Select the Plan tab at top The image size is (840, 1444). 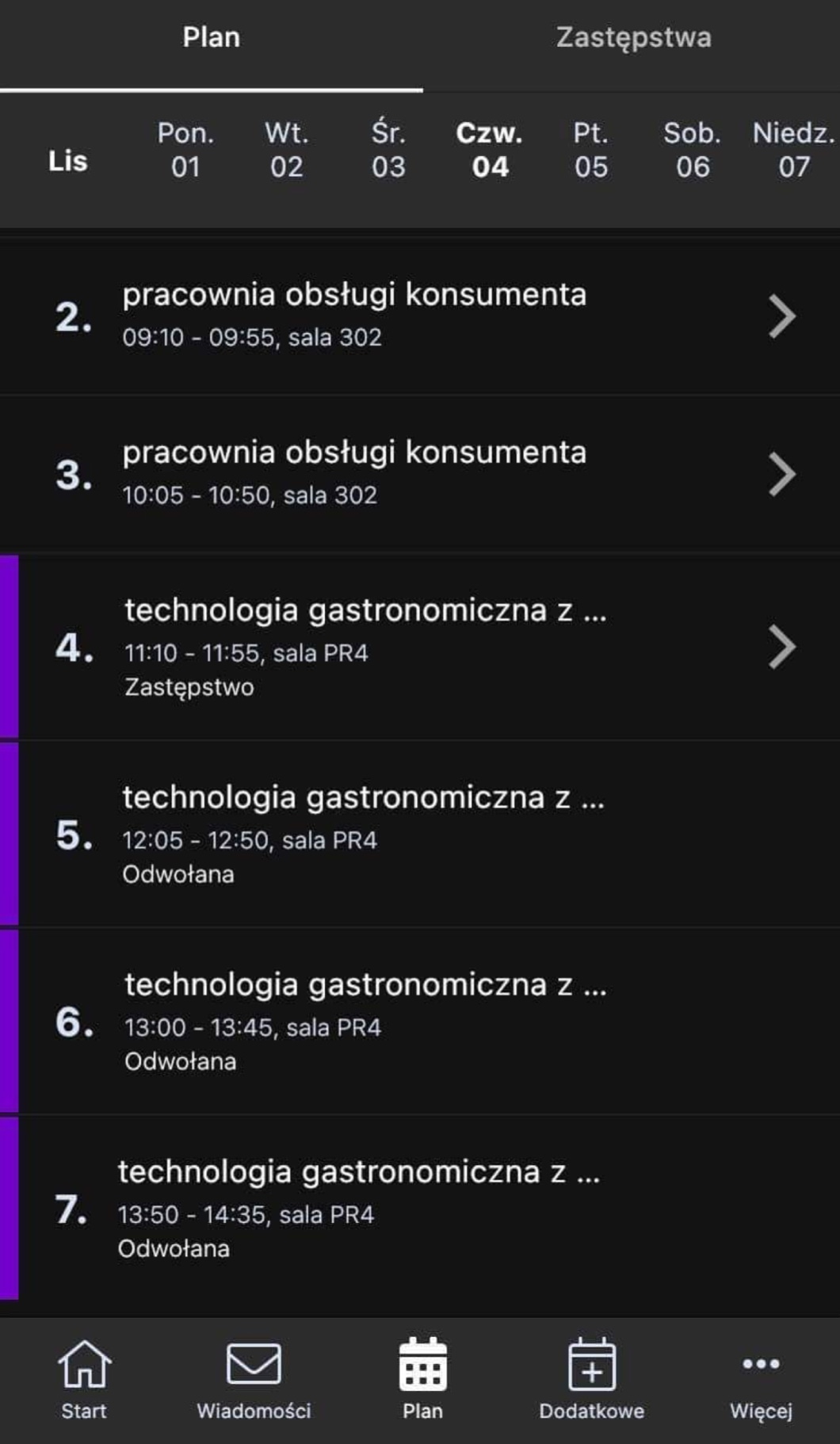tap(211, 38)
